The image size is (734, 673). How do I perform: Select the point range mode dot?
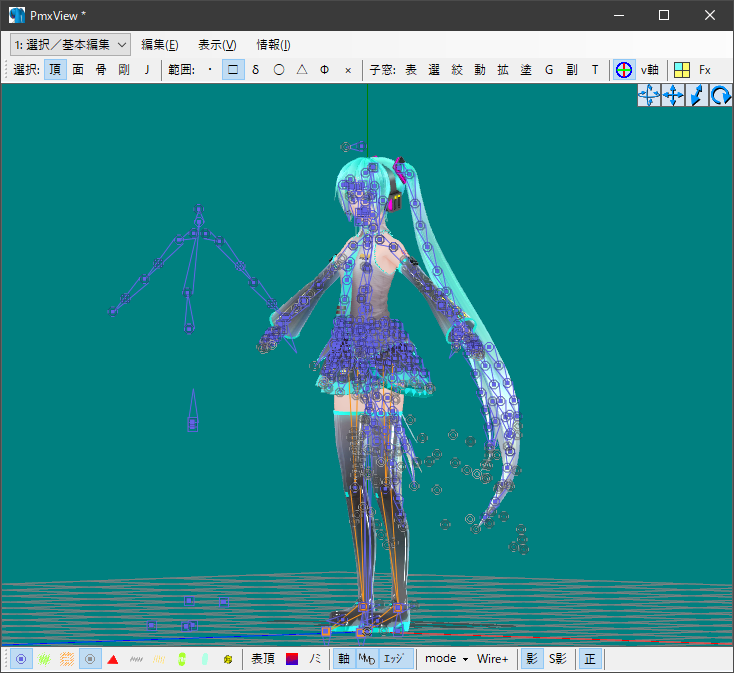point(210,70)
